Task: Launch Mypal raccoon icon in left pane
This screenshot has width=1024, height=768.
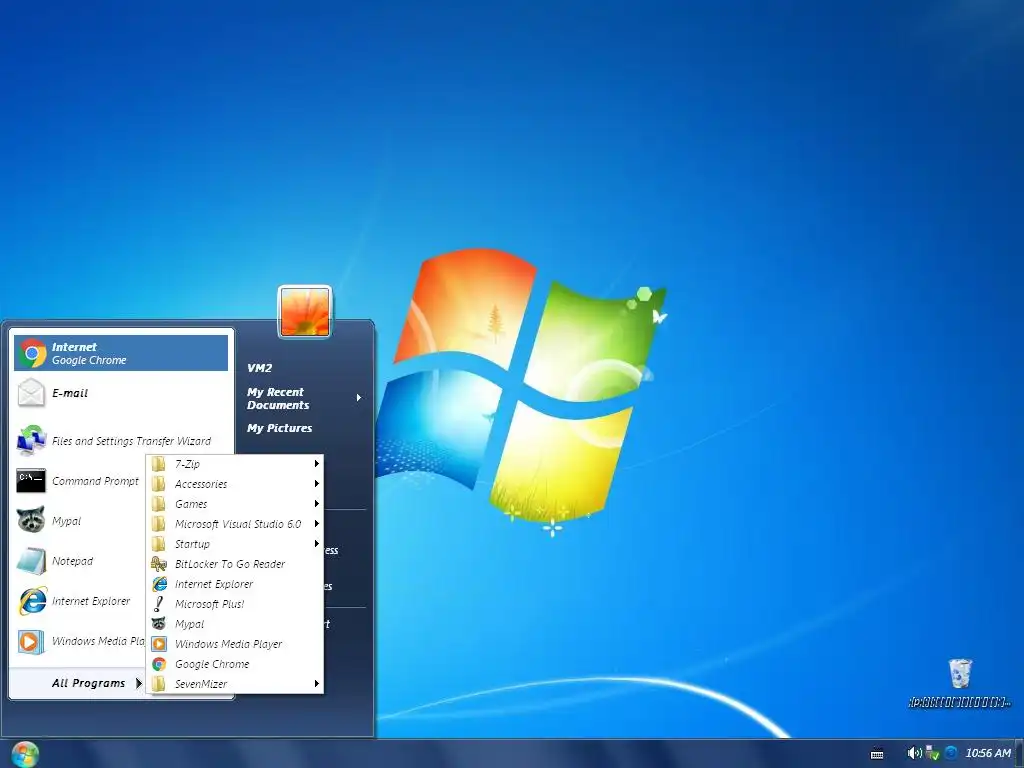Action: click(31, 520)
